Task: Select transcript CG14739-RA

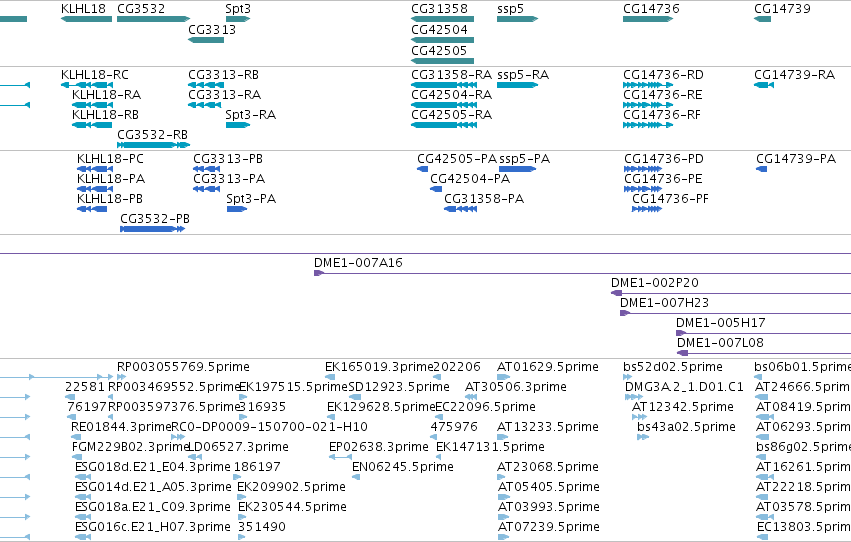Action: click(x=764, y=85)
